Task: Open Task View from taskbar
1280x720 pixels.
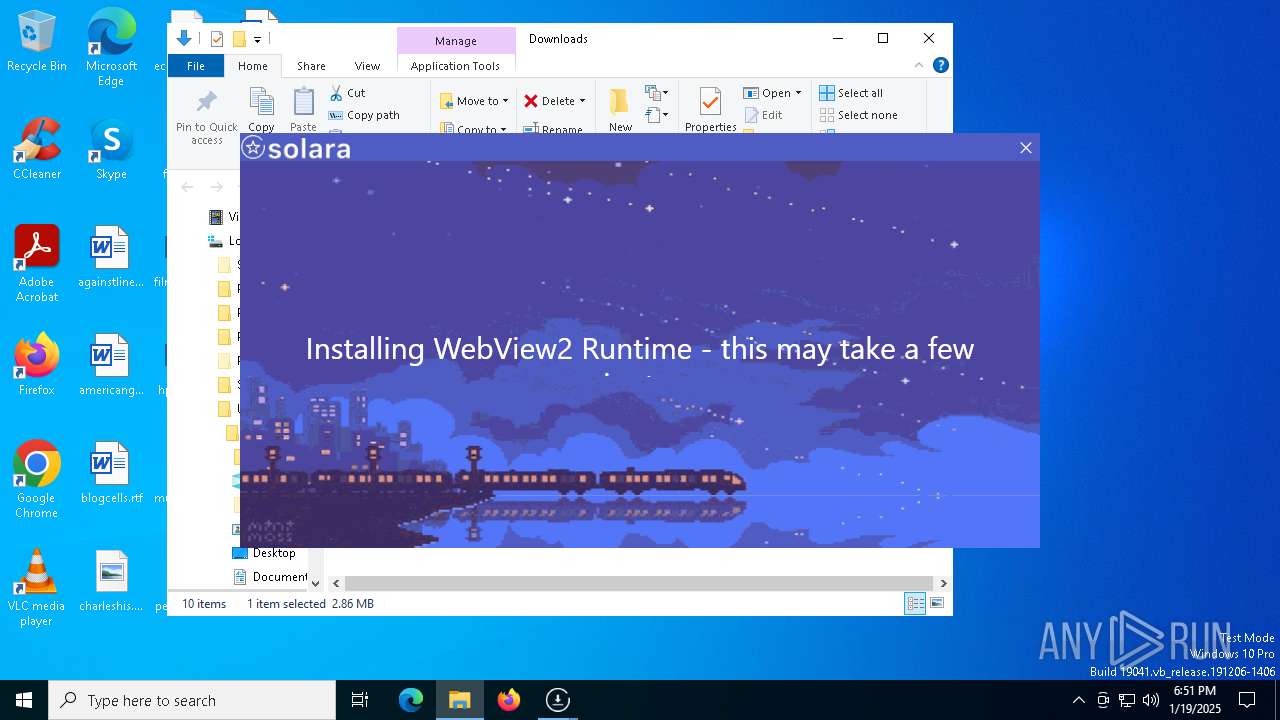Action: 360,700
